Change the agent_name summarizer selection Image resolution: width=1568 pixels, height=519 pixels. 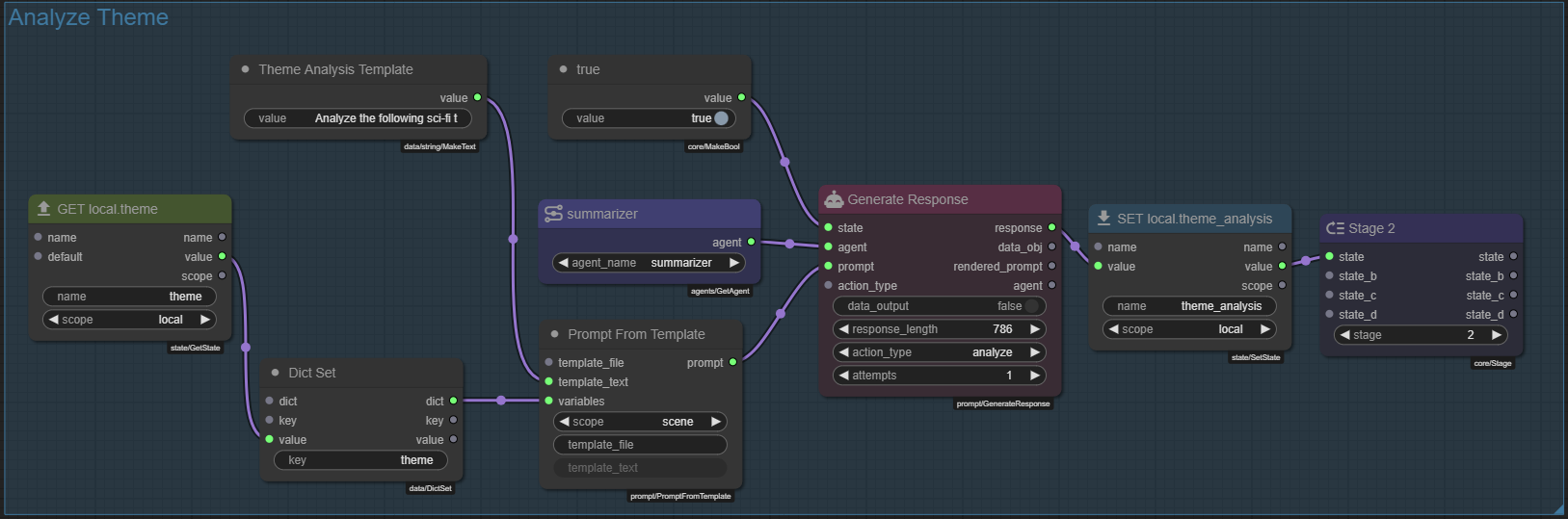coord(649,263)
